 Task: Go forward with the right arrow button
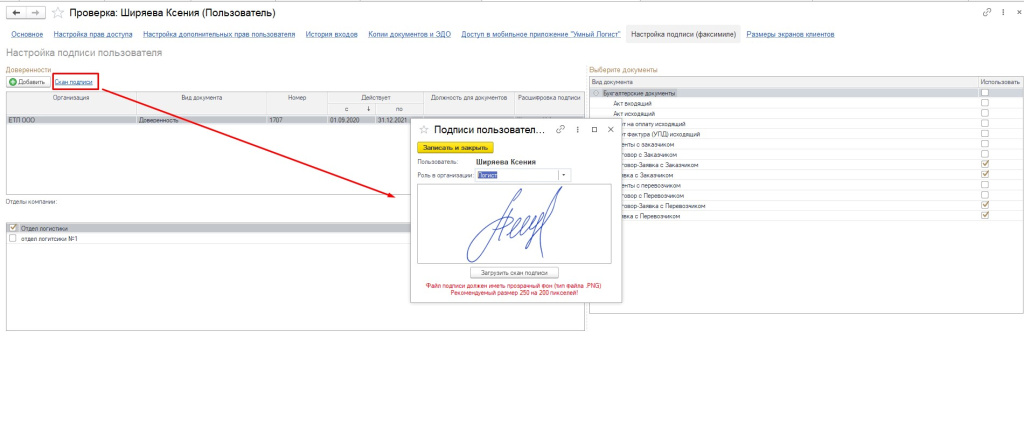point(36,12)
